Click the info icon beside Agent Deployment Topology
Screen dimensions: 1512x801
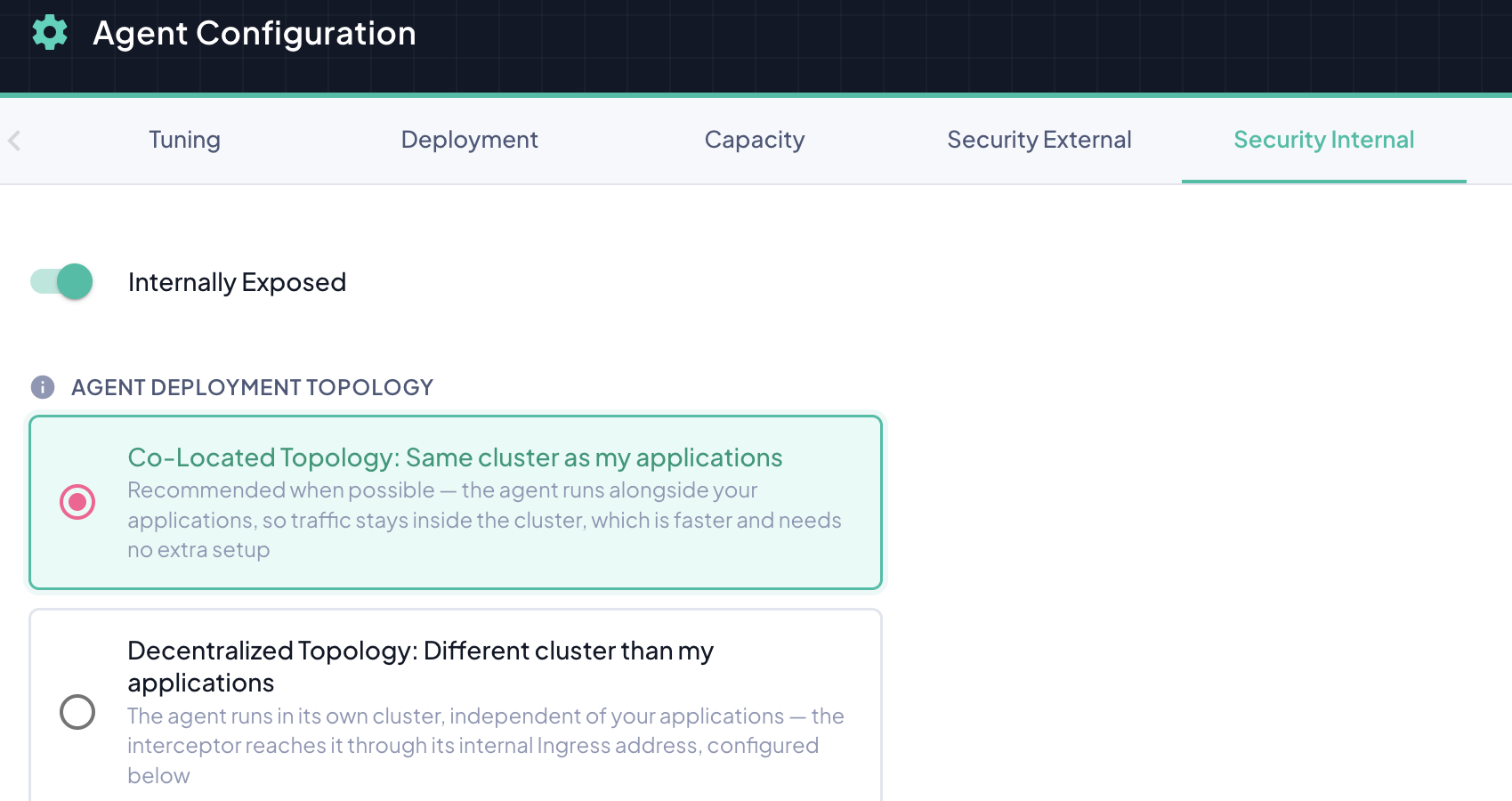(43, 387)
